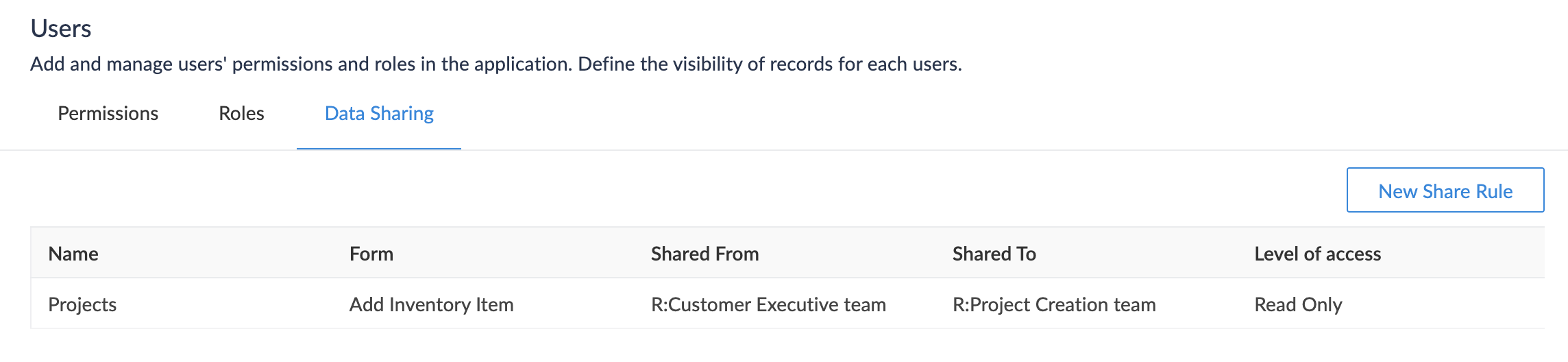Image resolution: width=1568 pixels, height=362 pixels.
Task: Click the 'Add and manage users' permissions' sentence
Action: (299, 64)
